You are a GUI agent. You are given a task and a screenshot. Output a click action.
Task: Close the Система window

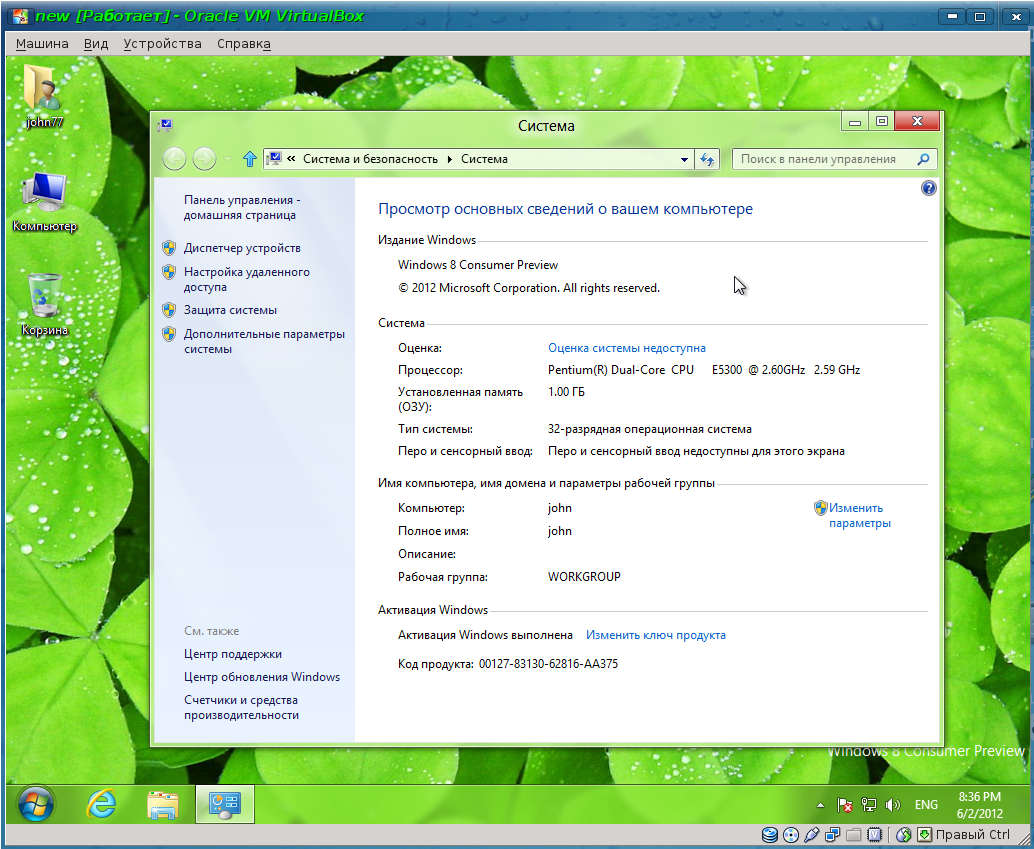point(917,122)
